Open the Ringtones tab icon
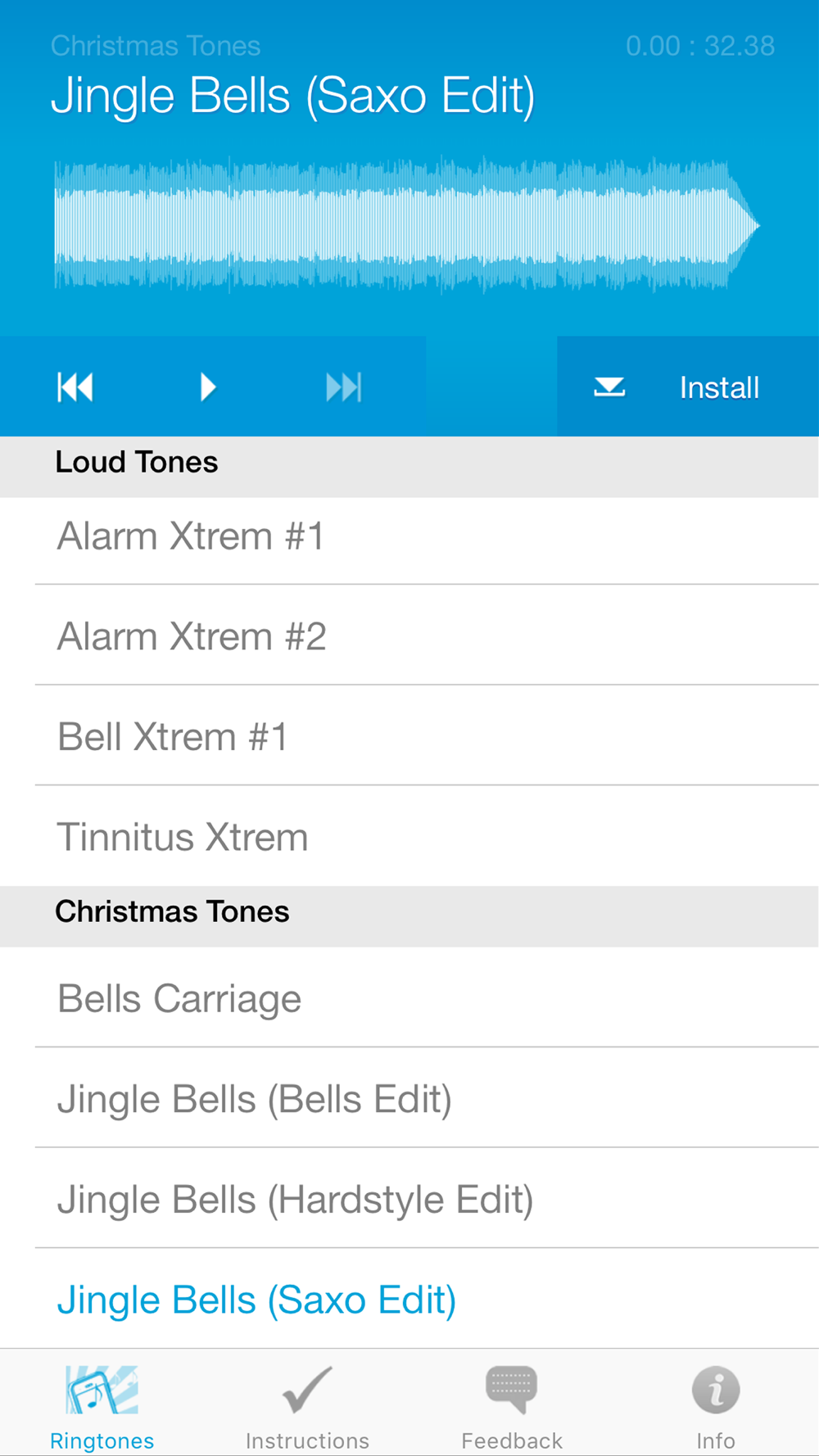 pos(102,1390)
